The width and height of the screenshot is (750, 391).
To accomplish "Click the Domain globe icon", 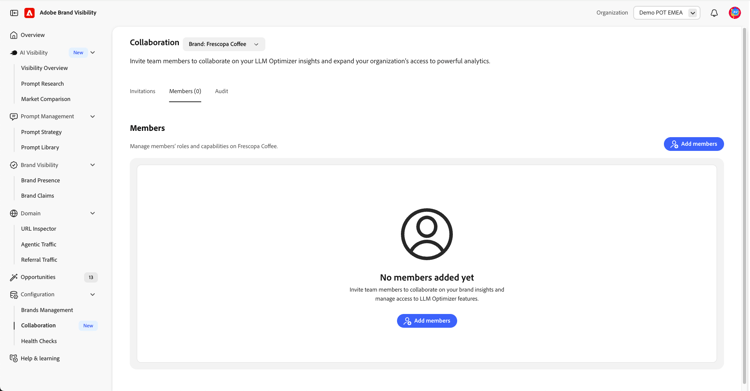I will [x=13, y=213].
